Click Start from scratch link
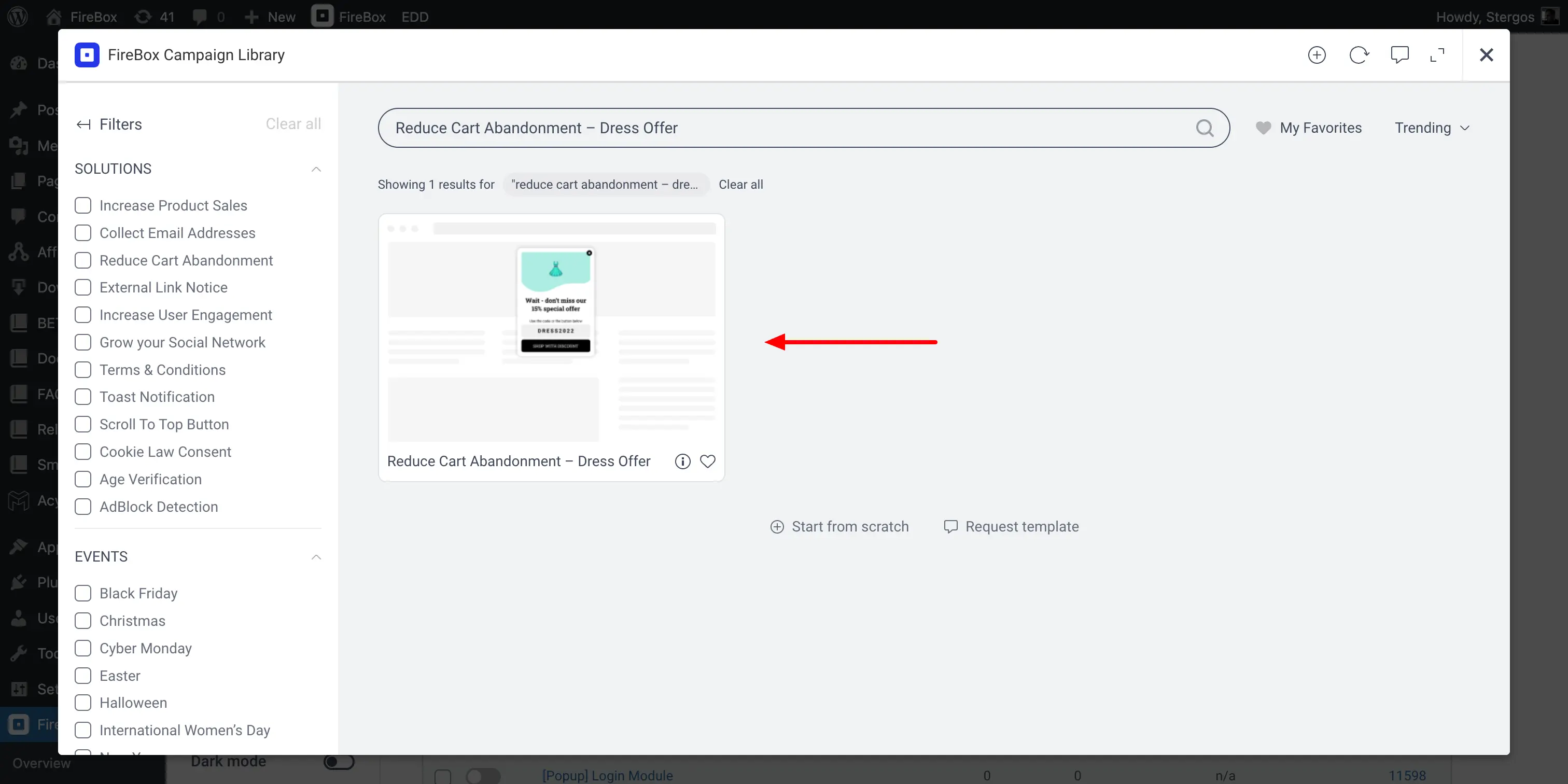The width and height of the screenshot is (1568, 784). coord(839,526)
